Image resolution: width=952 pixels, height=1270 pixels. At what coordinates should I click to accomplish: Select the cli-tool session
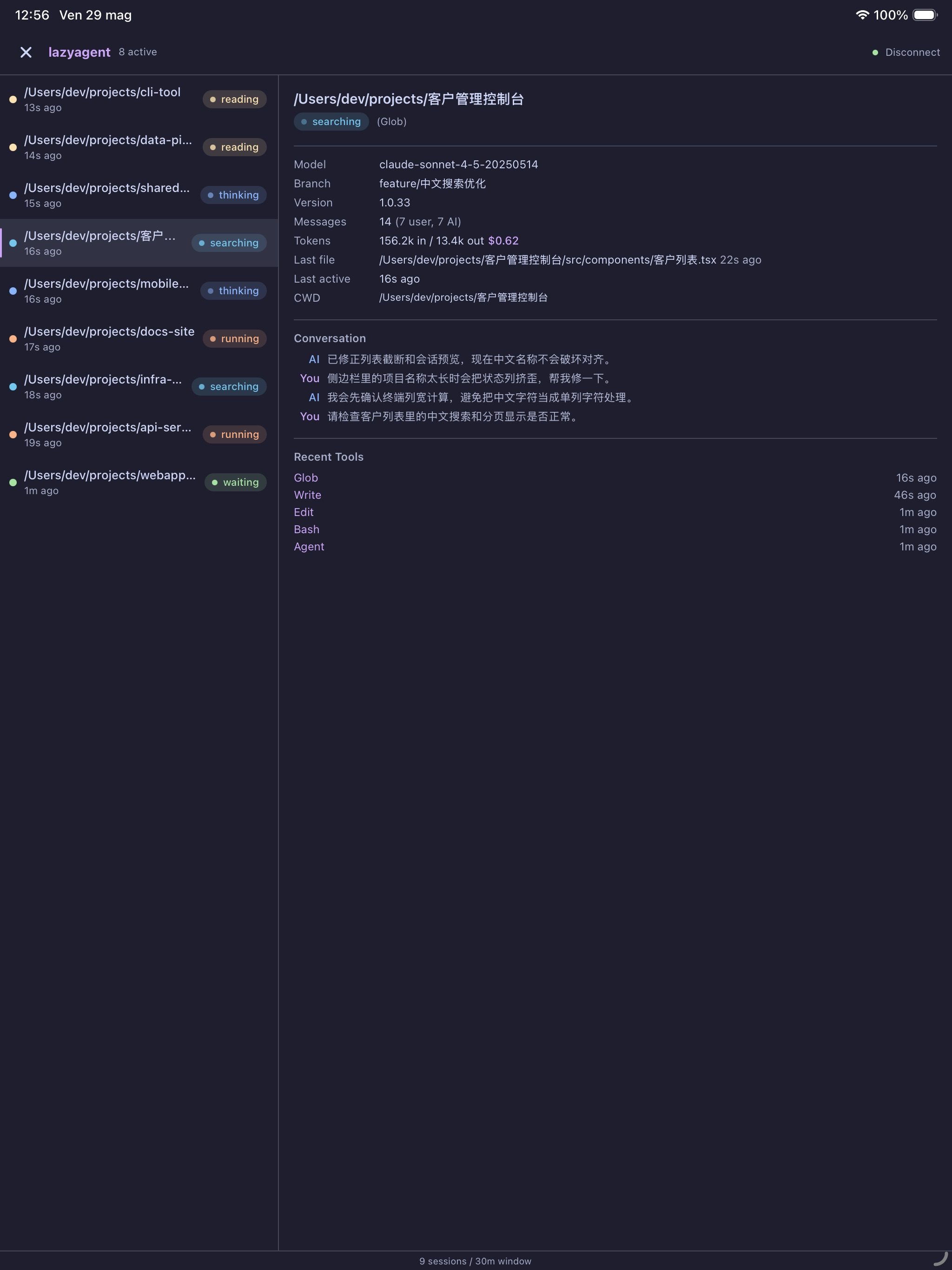click(139, 99)
